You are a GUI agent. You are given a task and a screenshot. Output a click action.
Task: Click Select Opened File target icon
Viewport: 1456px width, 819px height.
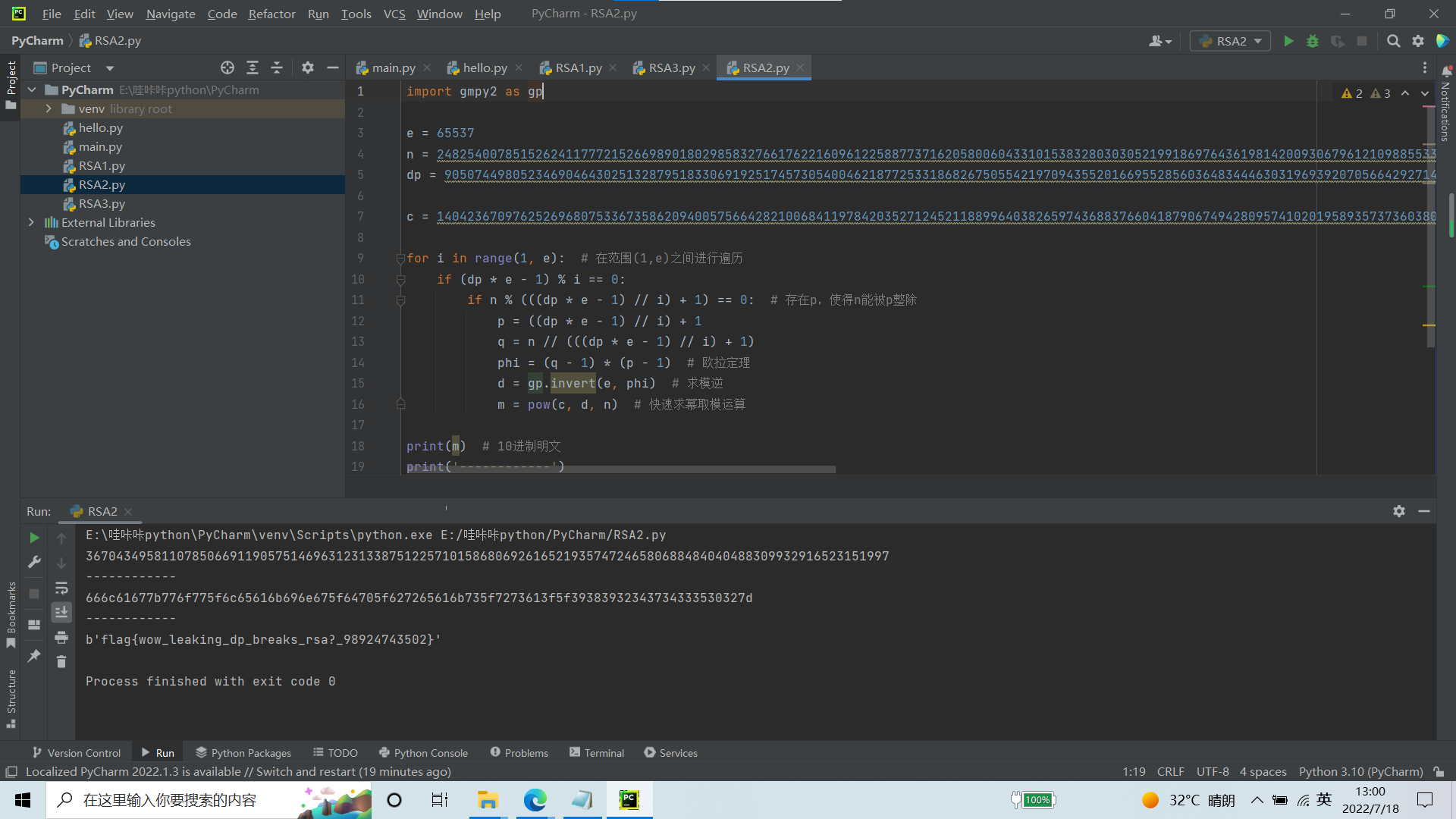tap(227, 67)
